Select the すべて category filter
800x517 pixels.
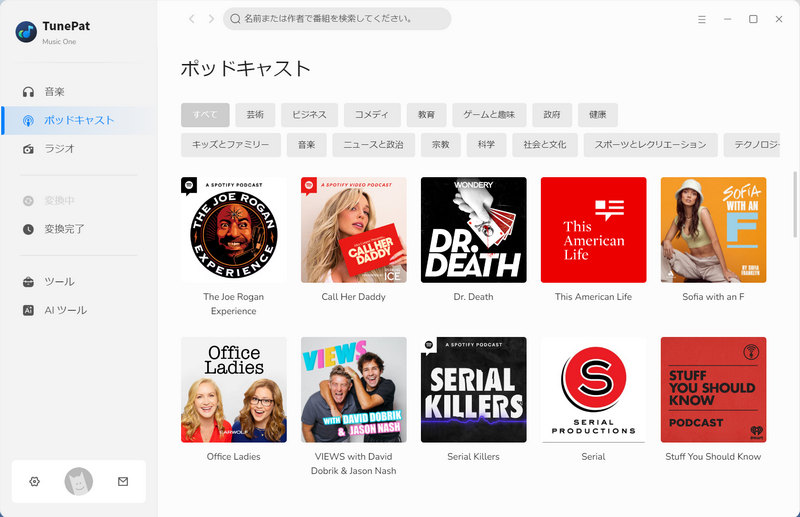(x=205, y=115)
